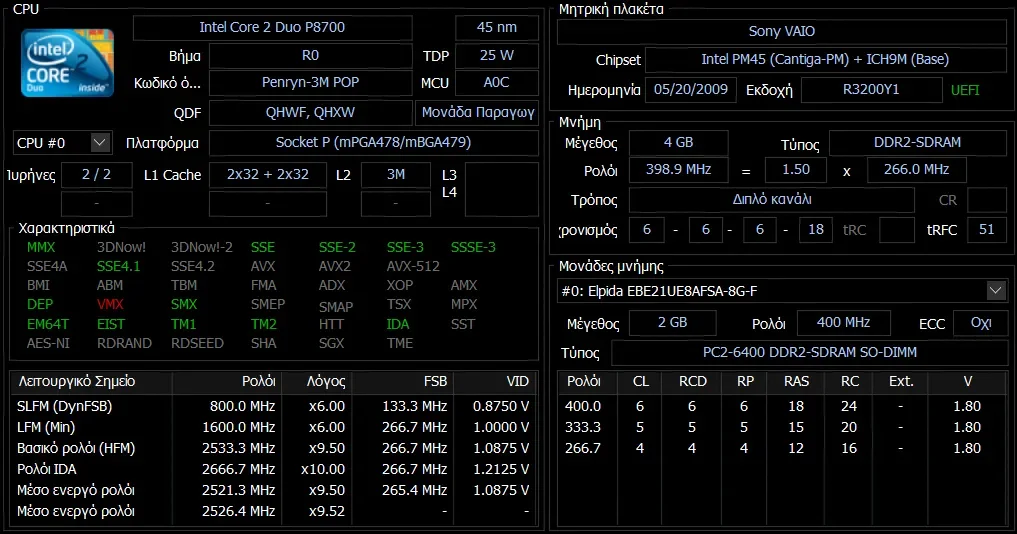Select the Βασικό ρολόι (HFM) row
Viewport: 1017px width, 534px height.
tap(274, 448)
